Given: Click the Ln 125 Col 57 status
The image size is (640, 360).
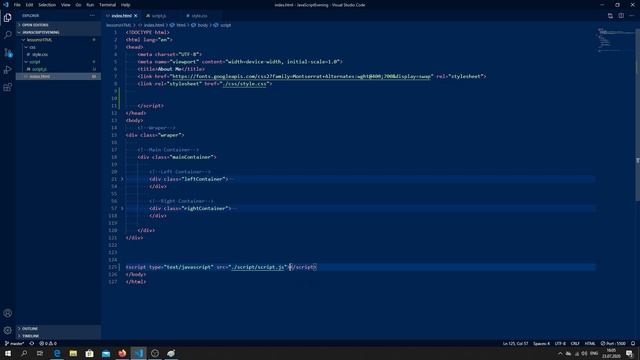Looking at the screenshot, I should click(x=515, y=343).
